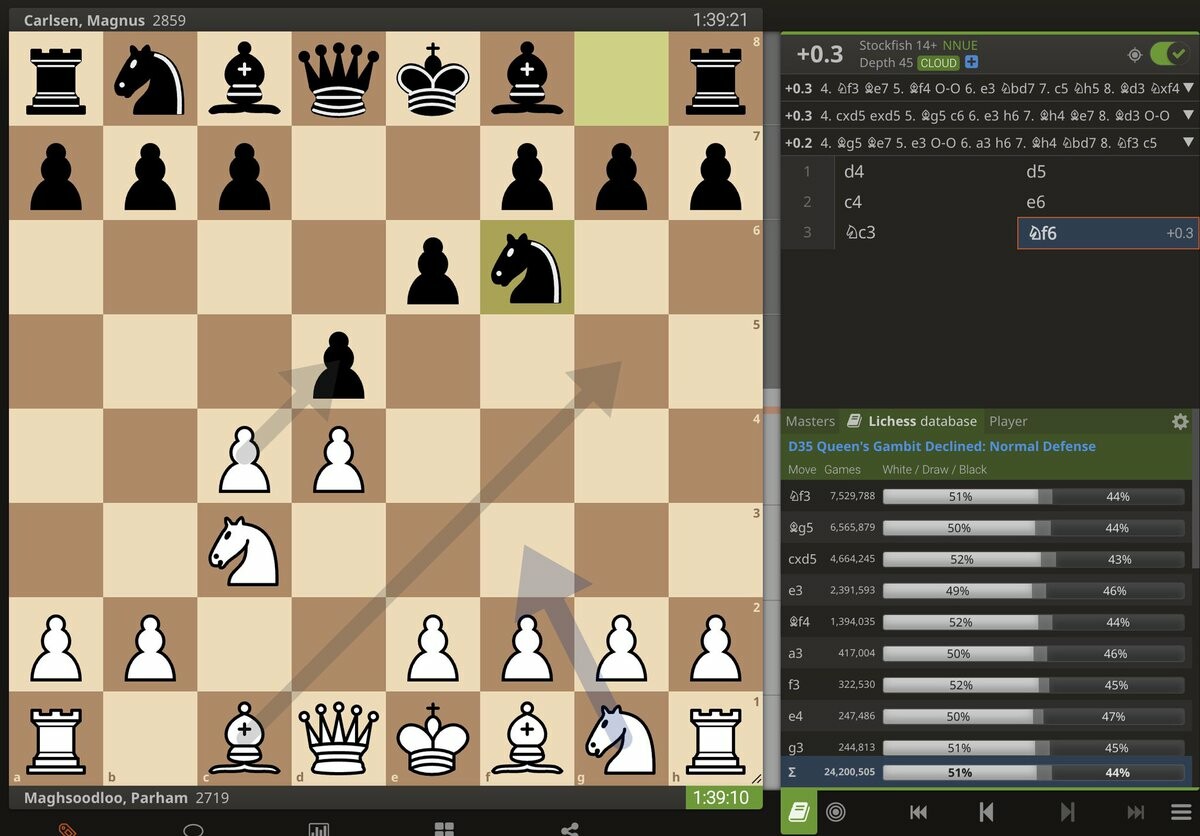The height and width of the screenshot is (836, 1200).
Task: Open the hamburger action menu
Action: pyautogui.click(x=1182, y=812)
